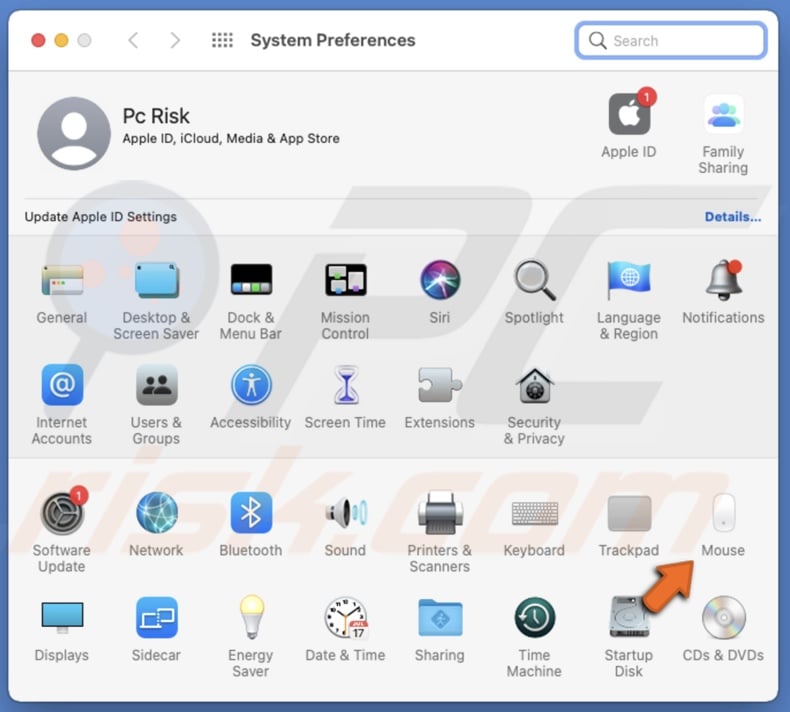Click the Search field
The width and height of the screenshot is (790, 712).
pyautogui.click(x=680, y=41)
